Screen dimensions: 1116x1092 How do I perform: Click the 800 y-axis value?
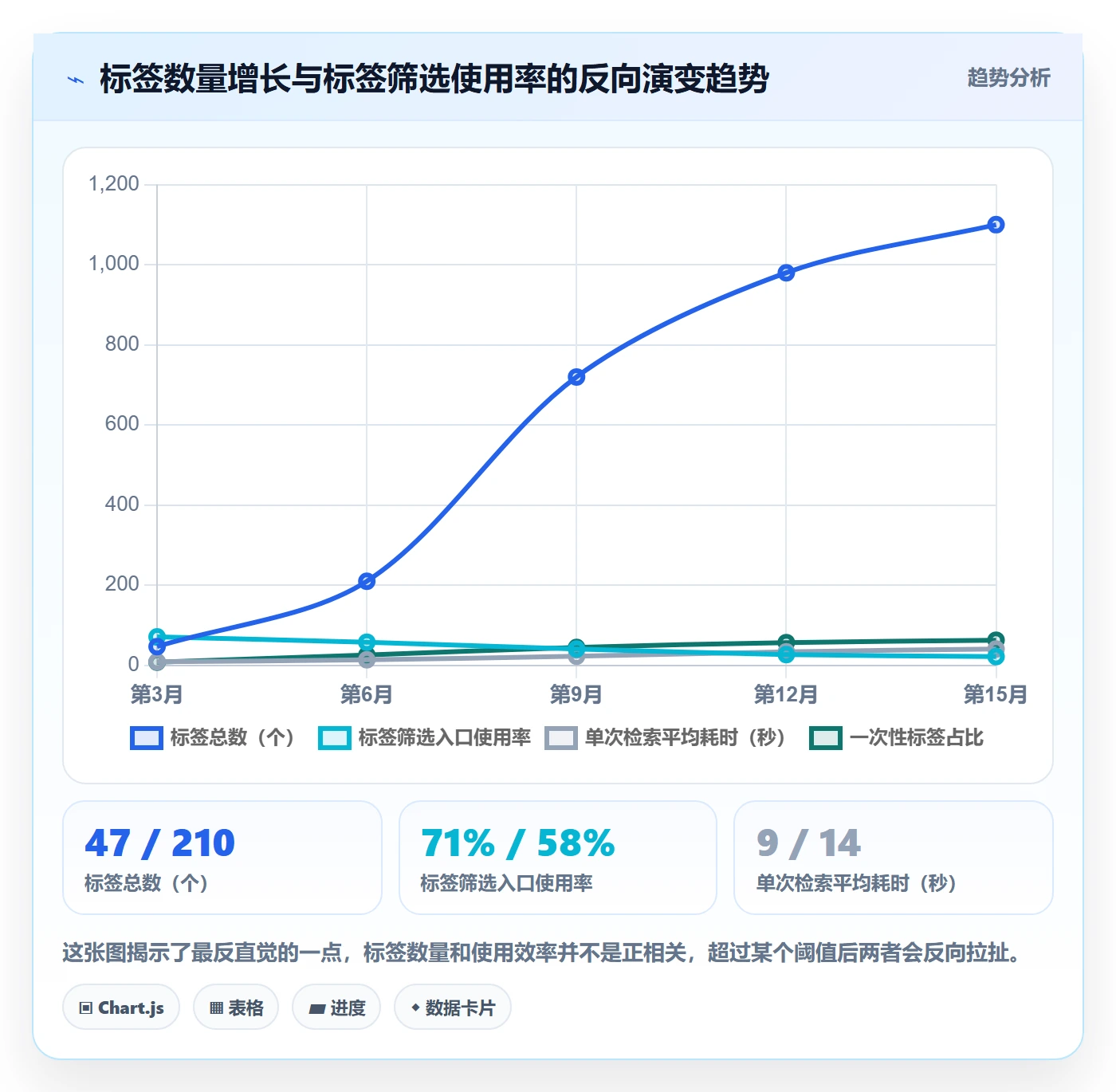pyautogui.click(x=122, y=344)
